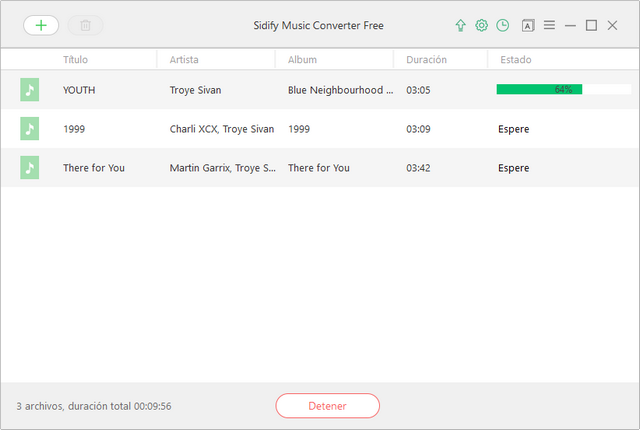Viewport: 640px width, 430px height.
Task: Open the hamburger menu
Action: coord(549,25)
